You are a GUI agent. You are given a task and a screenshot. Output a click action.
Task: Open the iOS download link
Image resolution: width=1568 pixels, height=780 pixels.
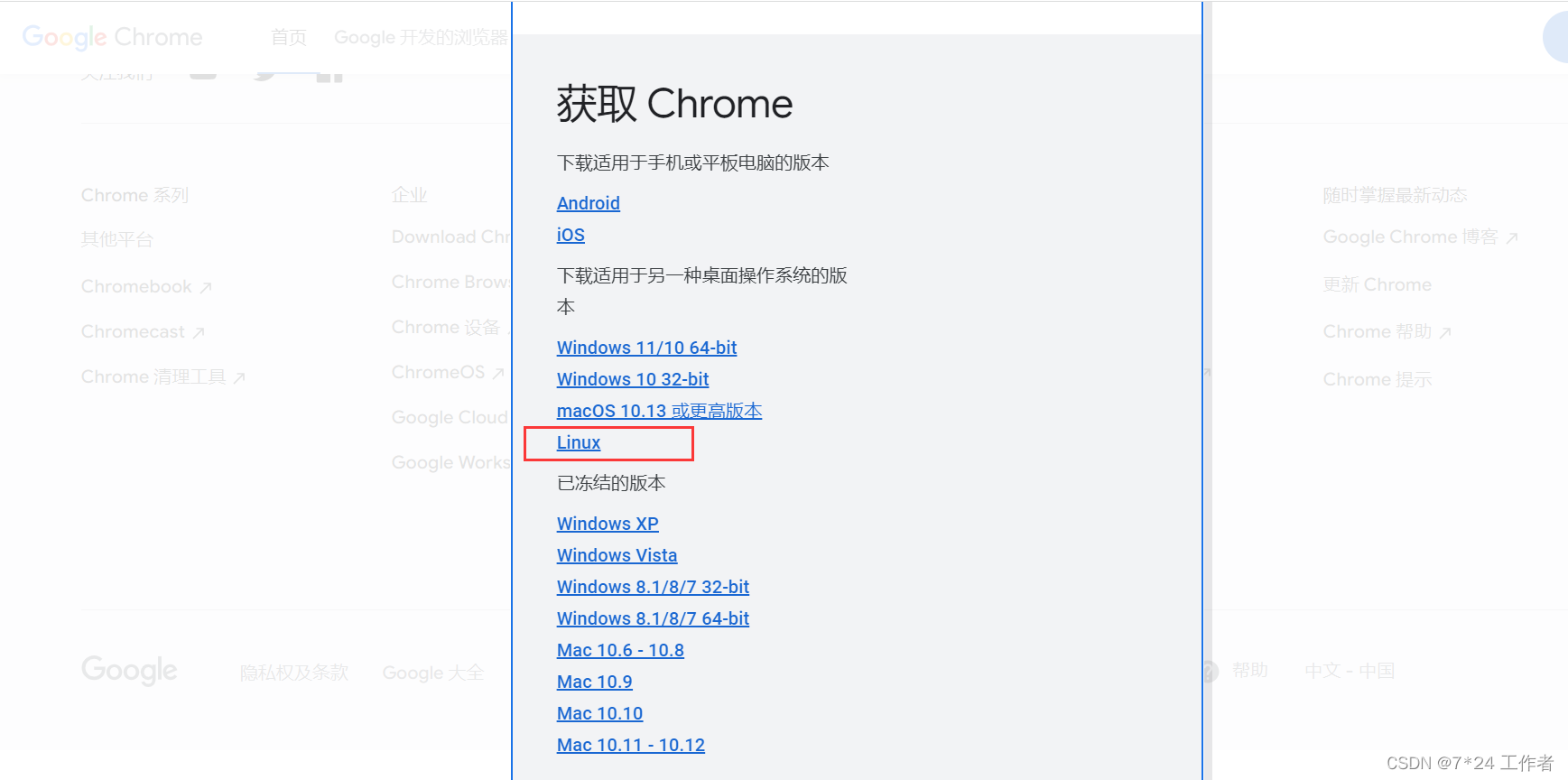[571, 235]
